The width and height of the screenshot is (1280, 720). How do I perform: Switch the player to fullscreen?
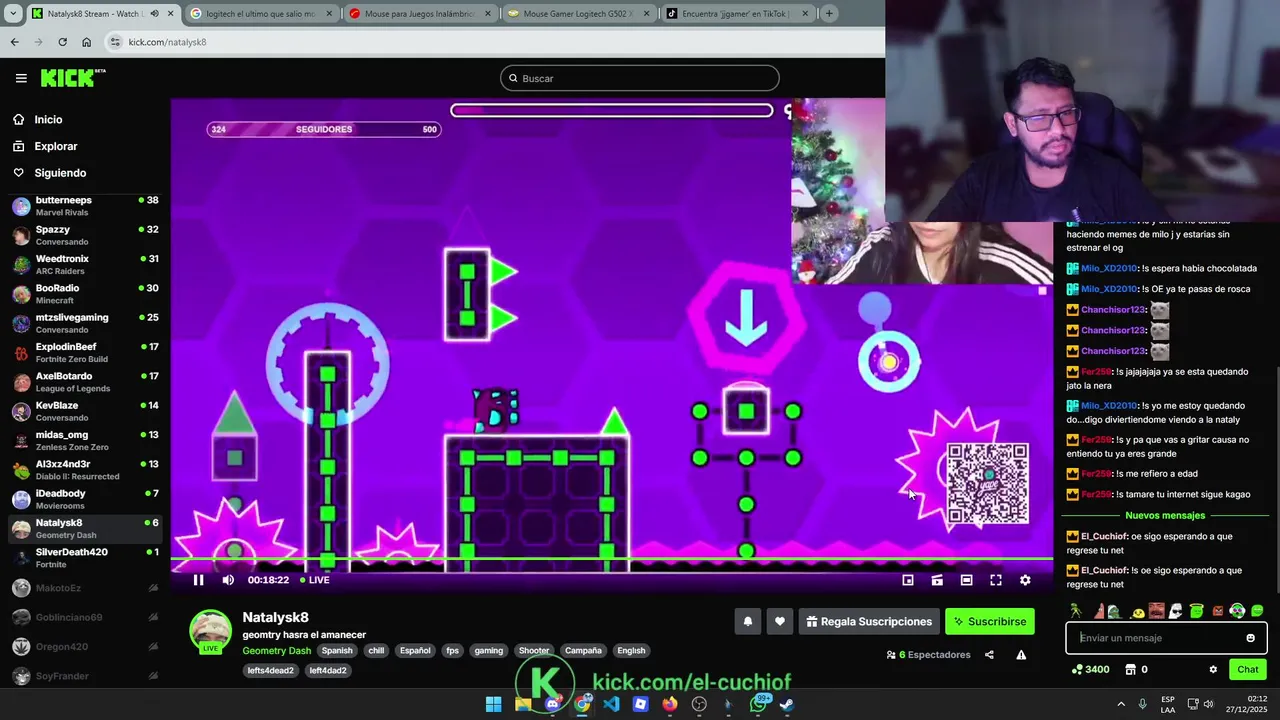(x=996, y=580)
